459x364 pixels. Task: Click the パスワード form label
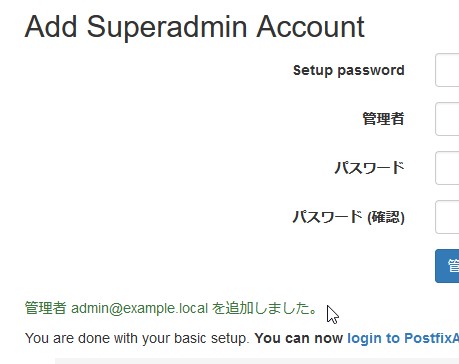[x=370, y=168]
